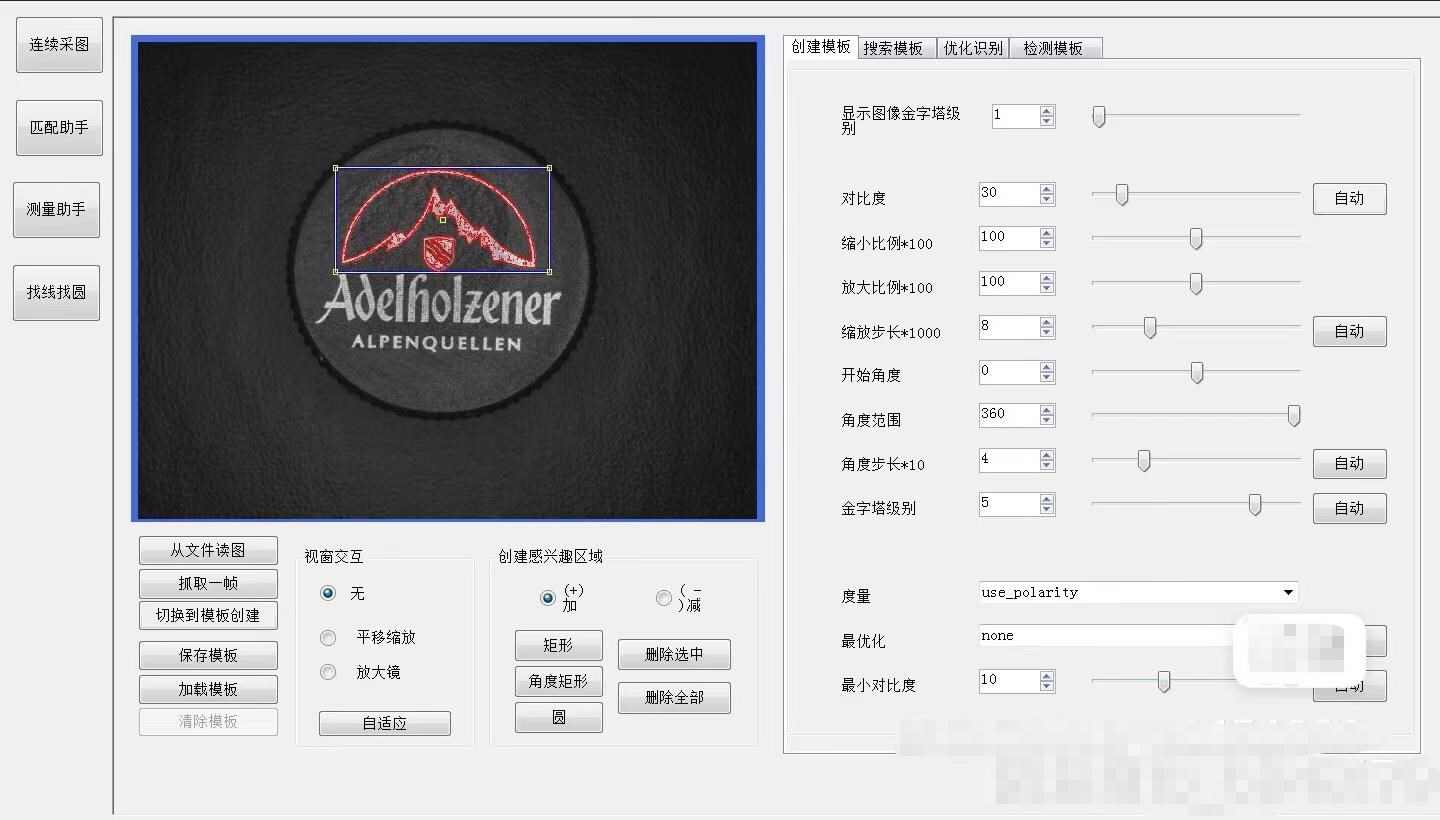Click the 圆 ROI button
Image resolution: width=1440 pixels, height=820 pixels.
point(559,717)
